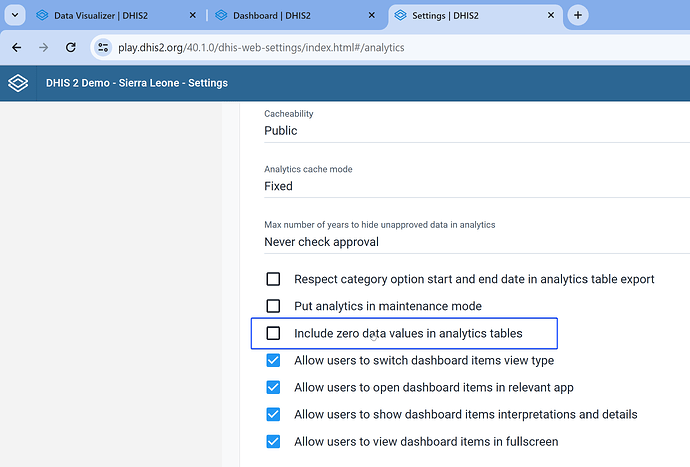Click the DHIS2 logo in header
This screenshot has width=690, height=467.
(x=18, y=83)
